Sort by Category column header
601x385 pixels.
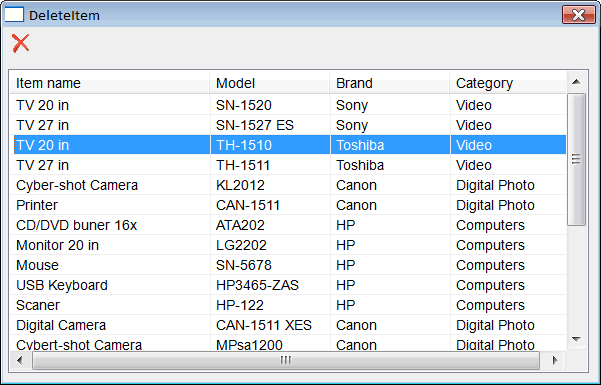(508, 83)
